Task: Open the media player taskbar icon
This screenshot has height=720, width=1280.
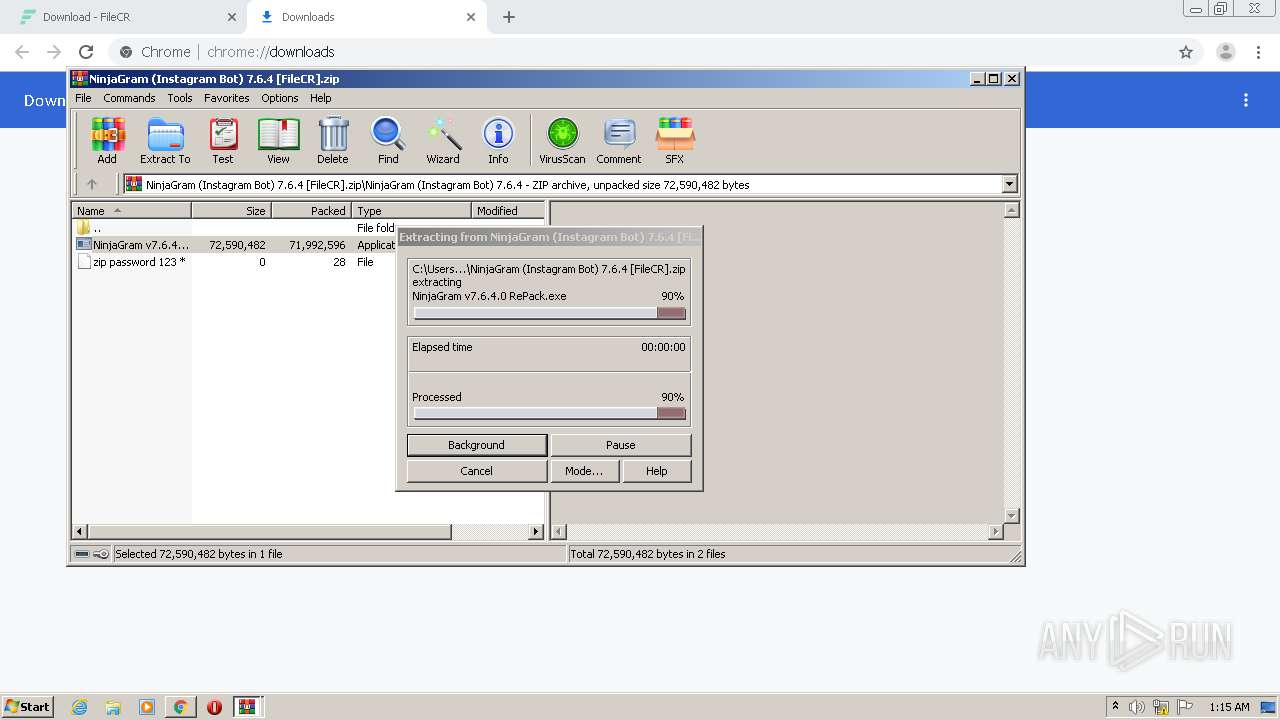Action: [147, 707]
